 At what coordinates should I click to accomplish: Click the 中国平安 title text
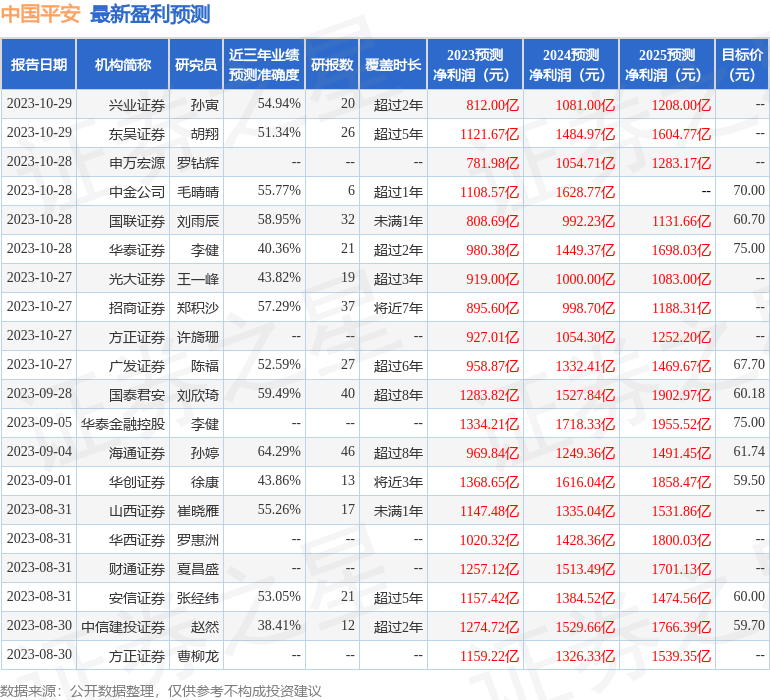pyautogui.click(x=40, y=14)
